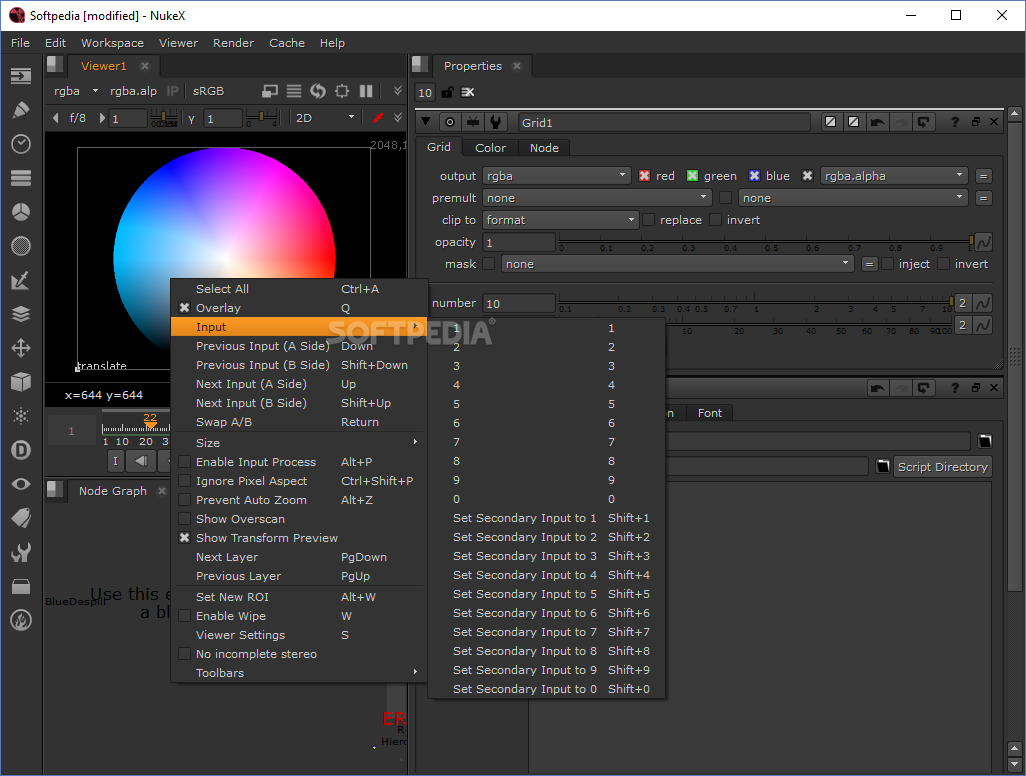Image resolution: width=1026 pixels, height=776 pixels.
Task: Select Next Layer menu entry
Action: click(299, 557)
